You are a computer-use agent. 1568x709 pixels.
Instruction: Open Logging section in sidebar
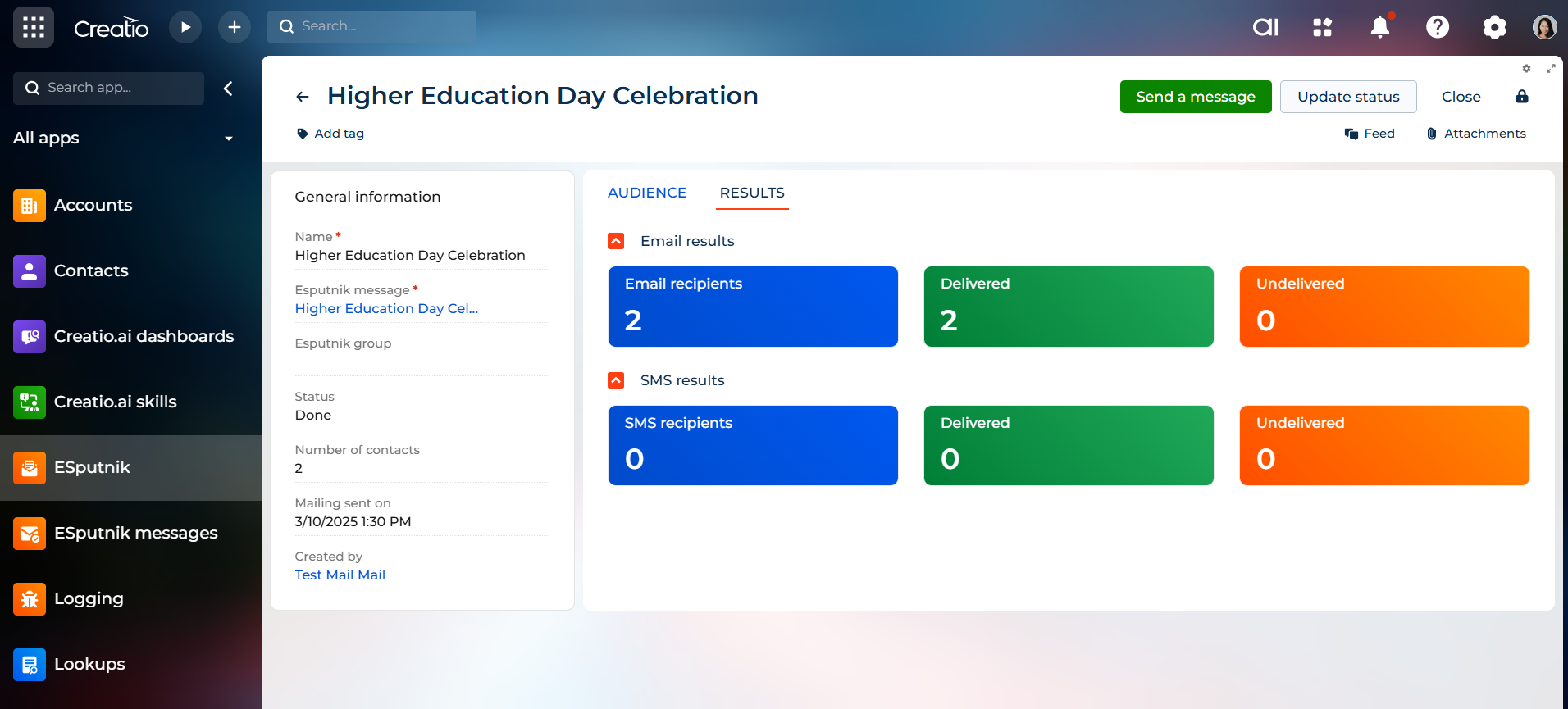pyautogui.click(x=131, y=598)
